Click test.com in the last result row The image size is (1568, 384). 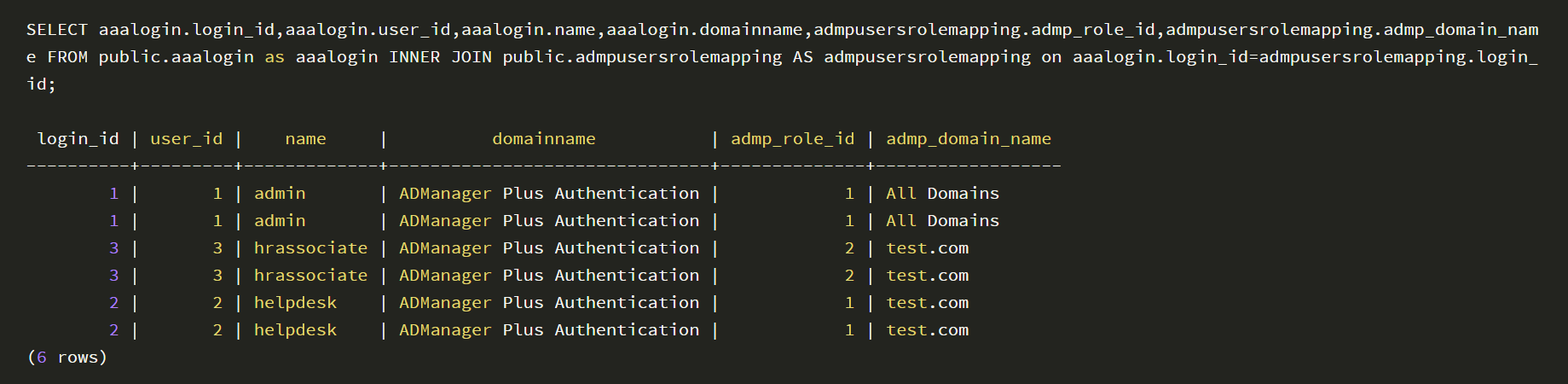coord(927,330)
